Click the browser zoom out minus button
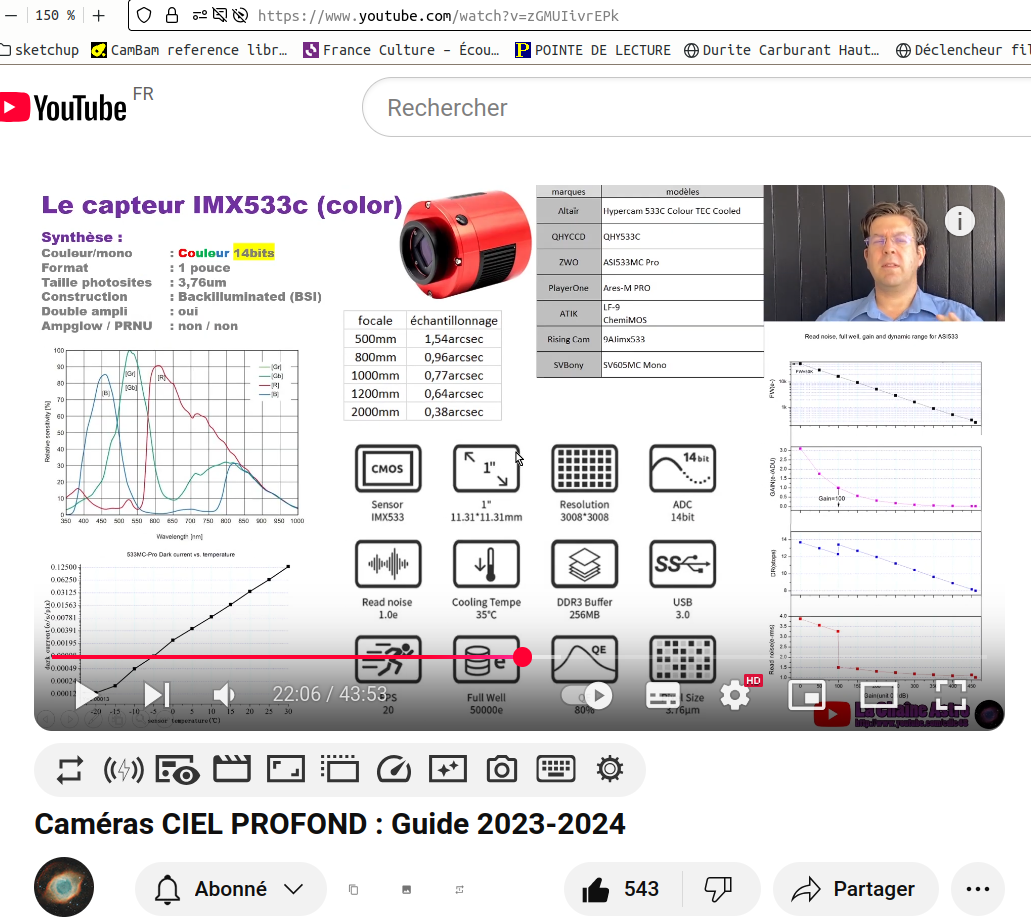Image resolution: width=1031 pixels, height=923 pixels. point(11,15)
